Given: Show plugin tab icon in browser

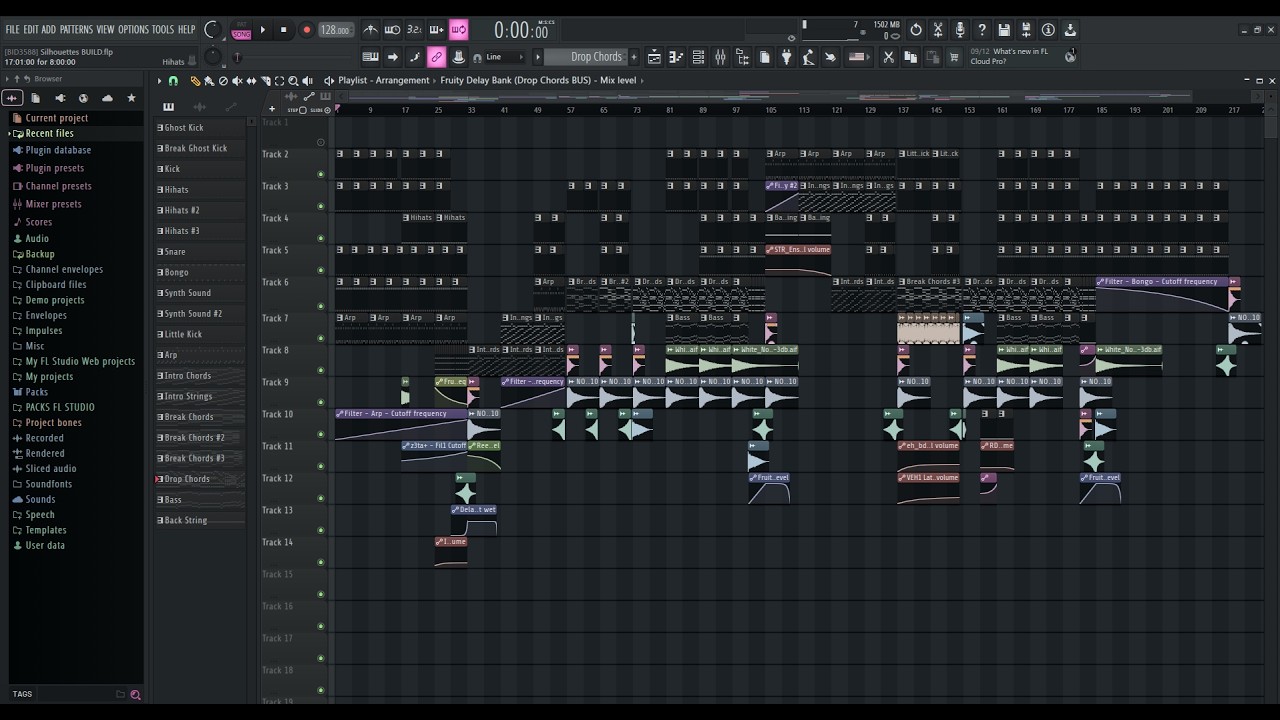Looking at the screenshot, I should point(60,98).
